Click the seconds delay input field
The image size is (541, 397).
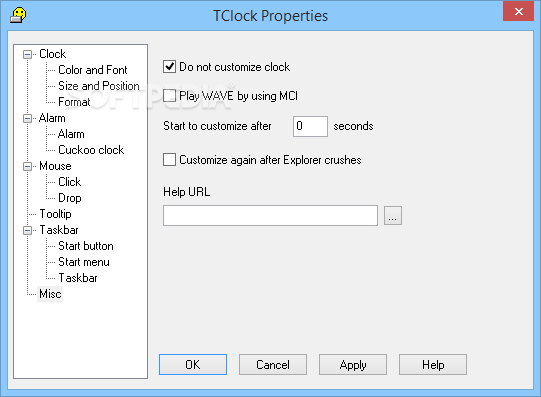tap(310, 126)
